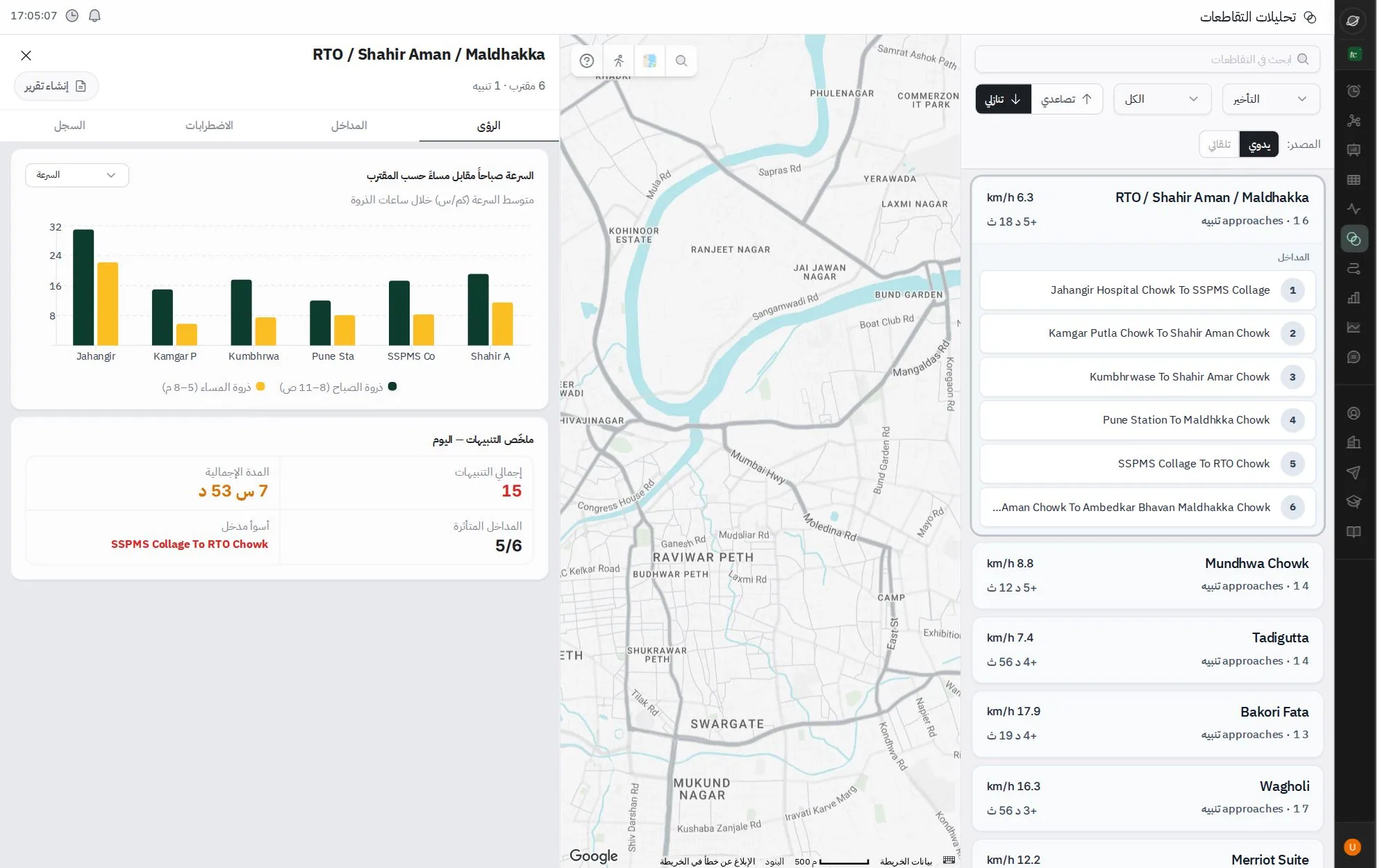Select the تلقائي source toggle
Screen dimensions: 1389x868
coord(1220,144)
